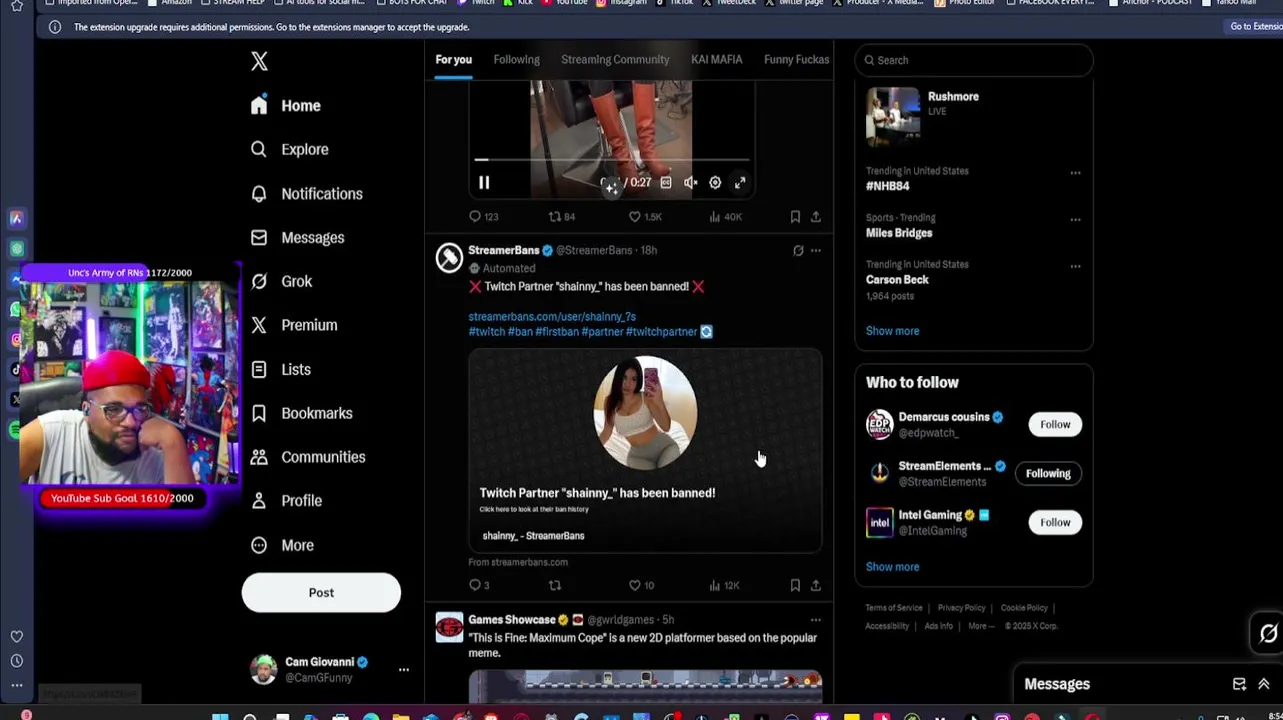
Task: Click the X logo in sidebar
Action: click(x=259, y=61)
